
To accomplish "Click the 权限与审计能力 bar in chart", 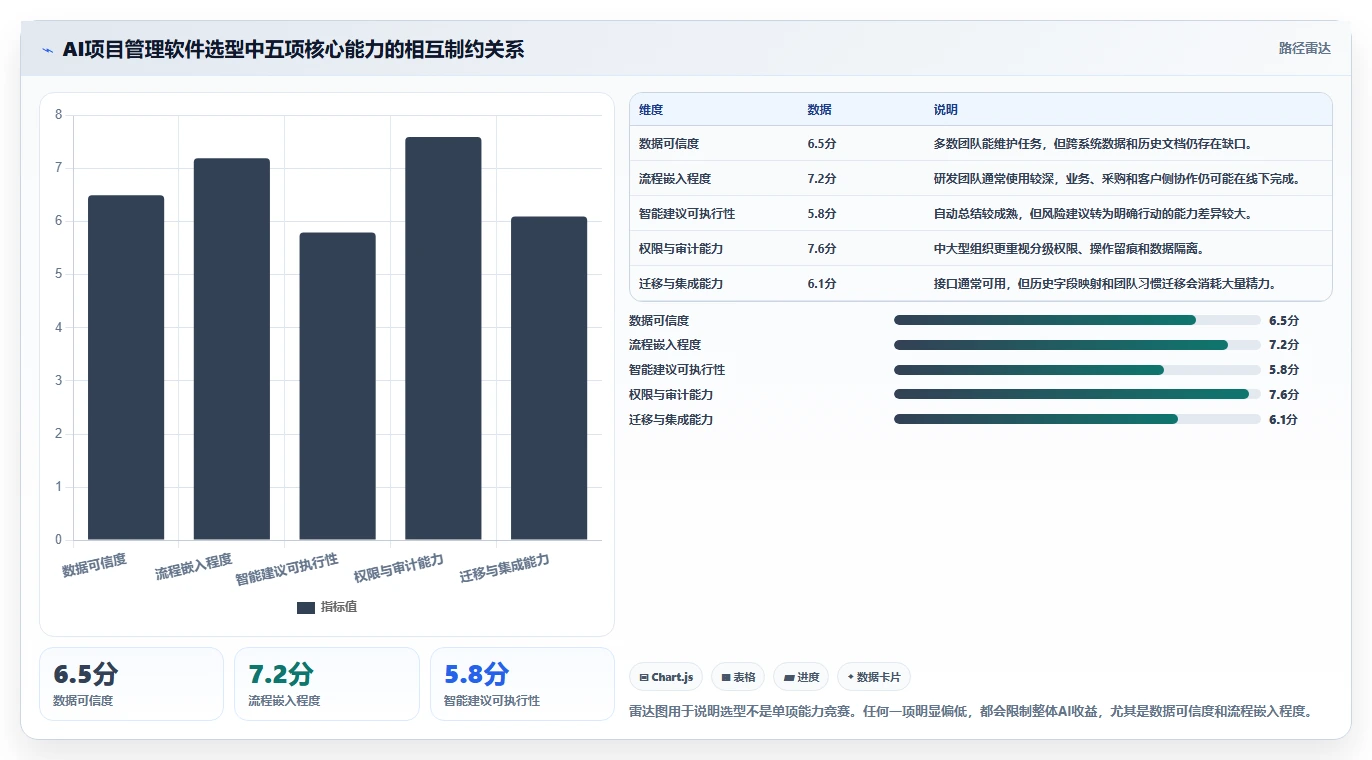I will [443, 338].
